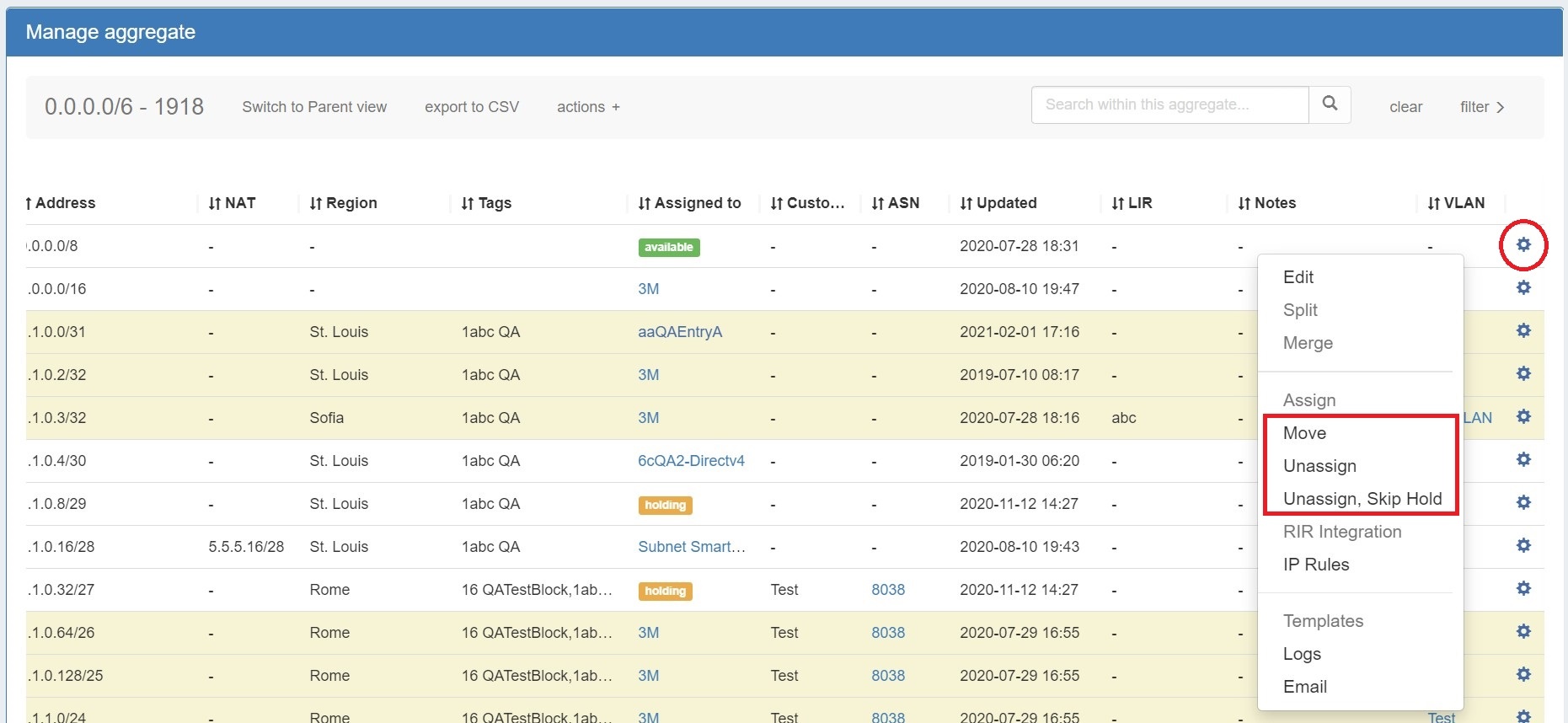The height and width of the screenshot is (723, 1568).
Task: Open the aaQAEntryA assigned resource link
Action: pos(680,332)
